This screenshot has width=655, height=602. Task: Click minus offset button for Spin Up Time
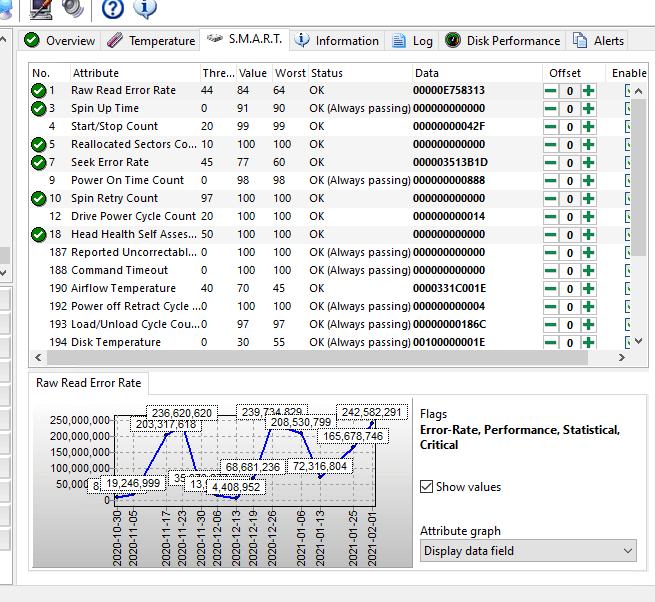pyautogui.click(x=551, y=109)
